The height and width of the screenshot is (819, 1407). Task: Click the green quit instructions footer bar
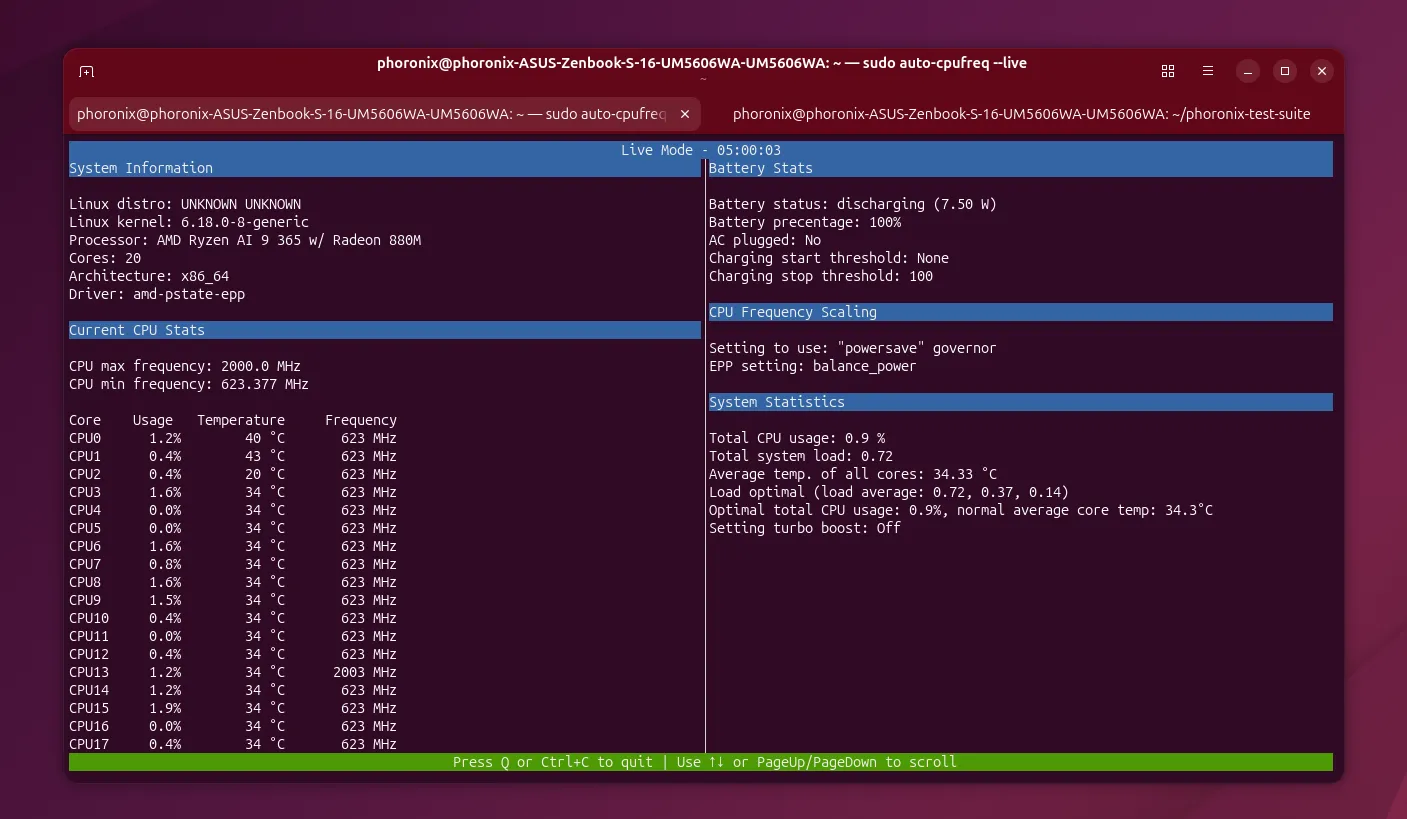700,762
